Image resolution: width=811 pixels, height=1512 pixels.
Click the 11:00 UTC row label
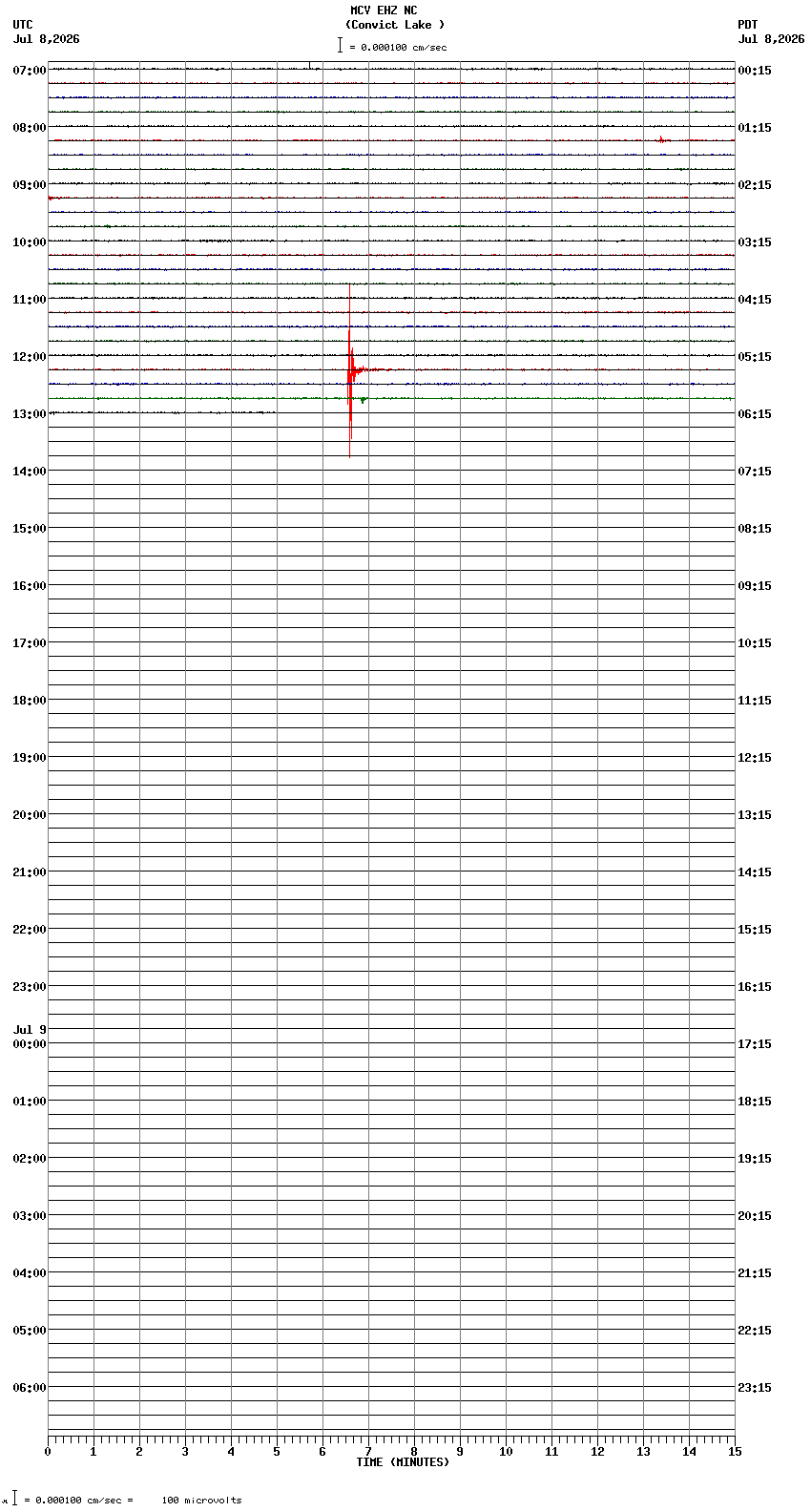[x=30, y=300]
